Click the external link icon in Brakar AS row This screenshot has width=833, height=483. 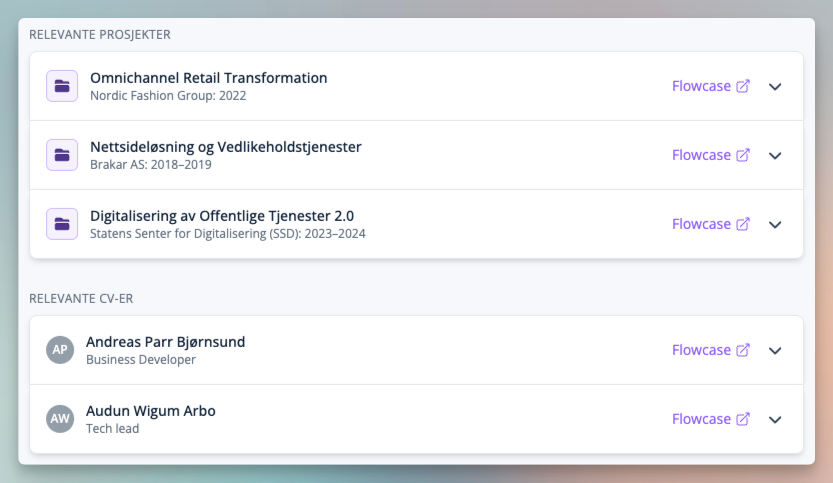pyautogui.click(x=743, y=155)
